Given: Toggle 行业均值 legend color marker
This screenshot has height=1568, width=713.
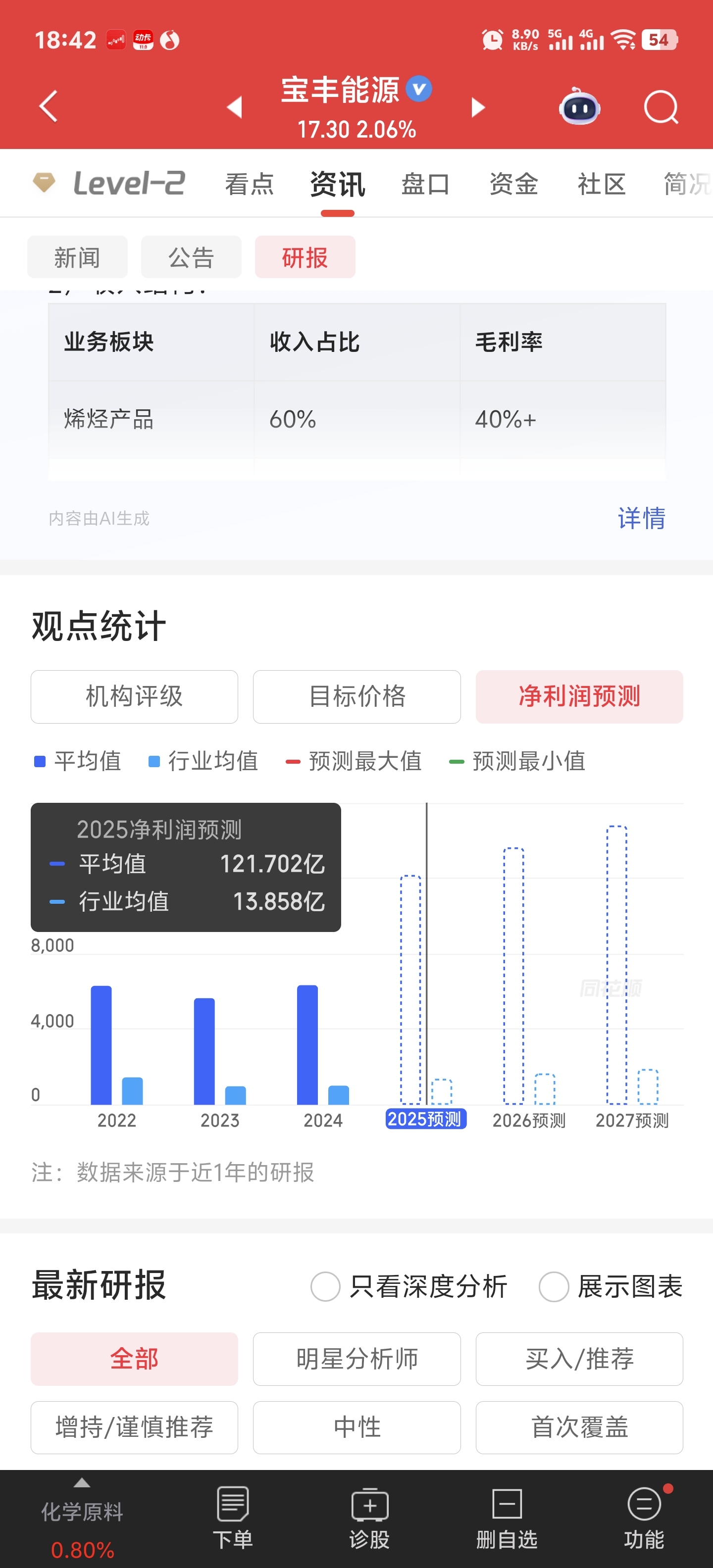Looking at the screenshot, I should (x=154, y=761).
